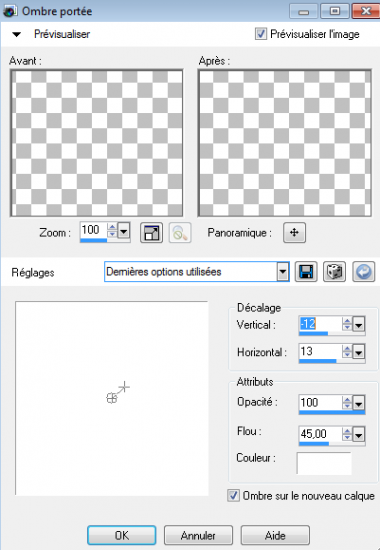Open the Réglages presets dropdown
380x550 pixels.
click(x=282, y=272)
